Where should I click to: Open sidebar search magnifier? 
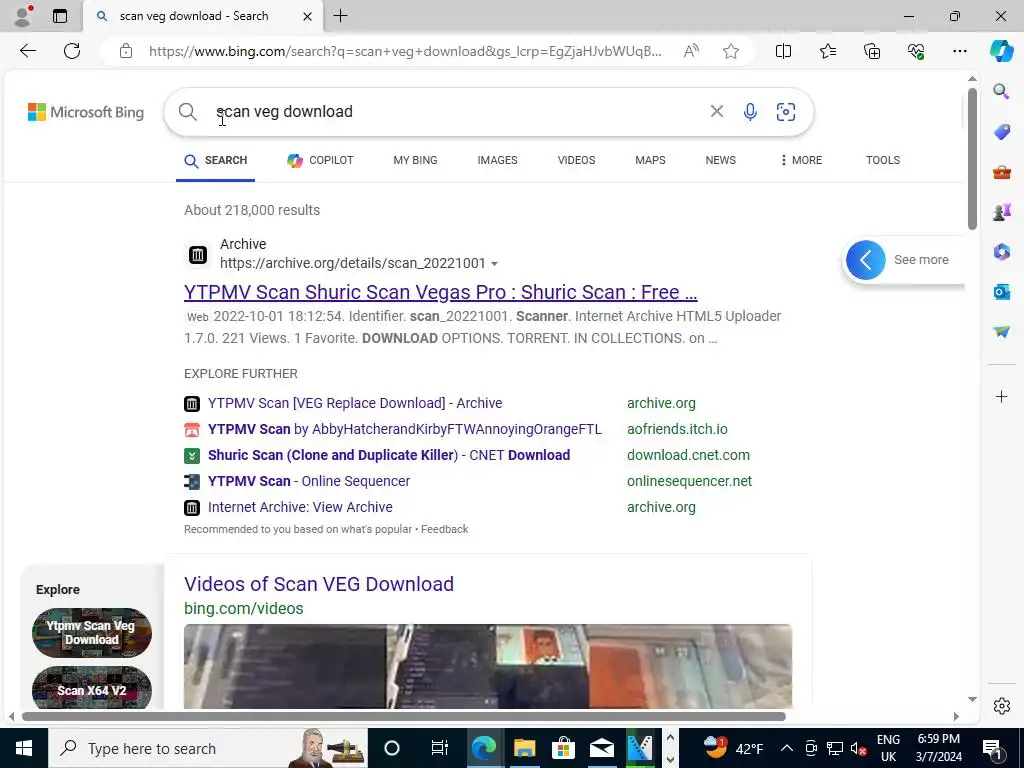1001,91
